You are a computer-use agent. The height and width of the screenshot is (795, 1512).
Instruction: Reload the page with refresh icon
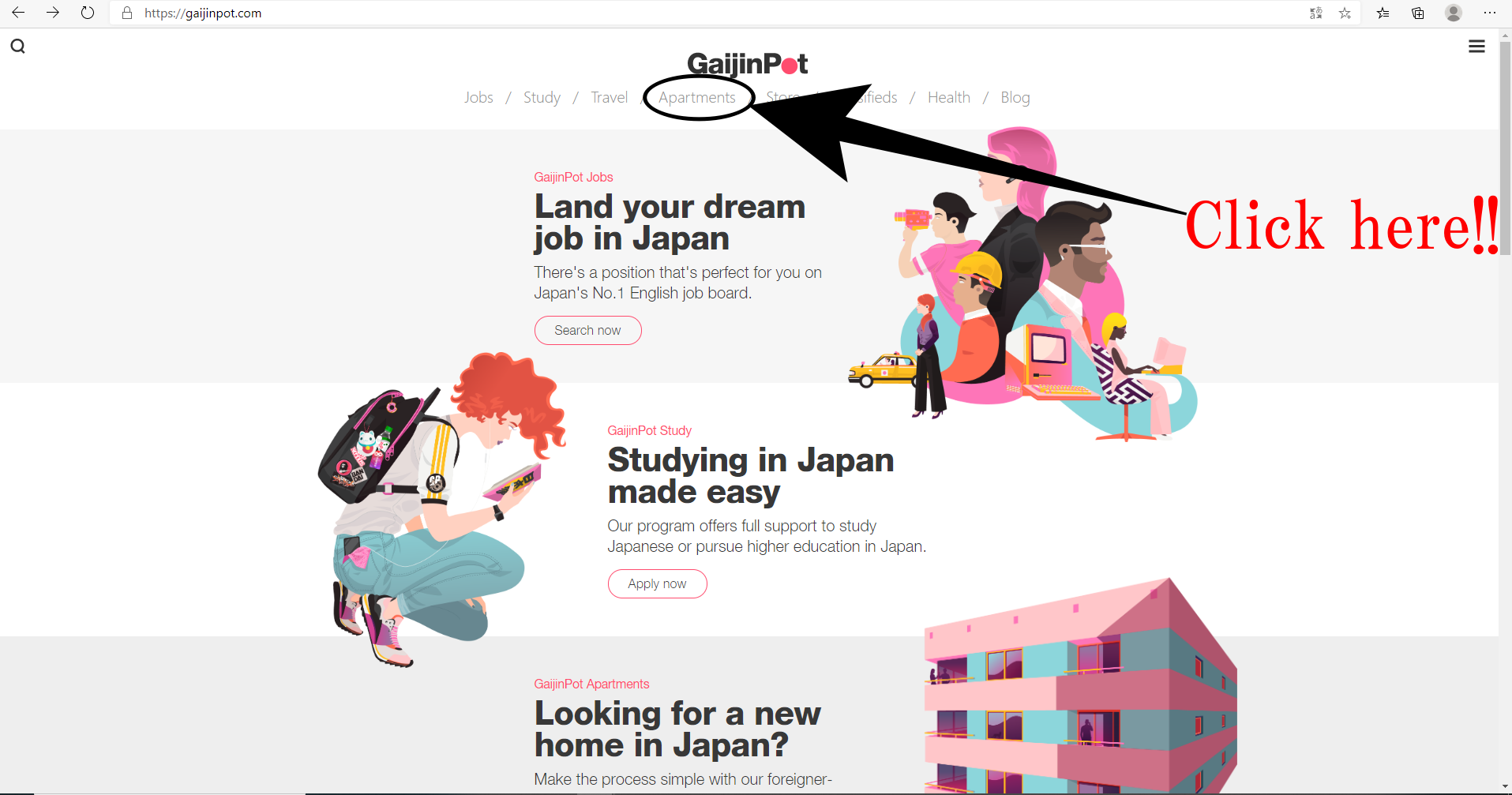point(88,13)
